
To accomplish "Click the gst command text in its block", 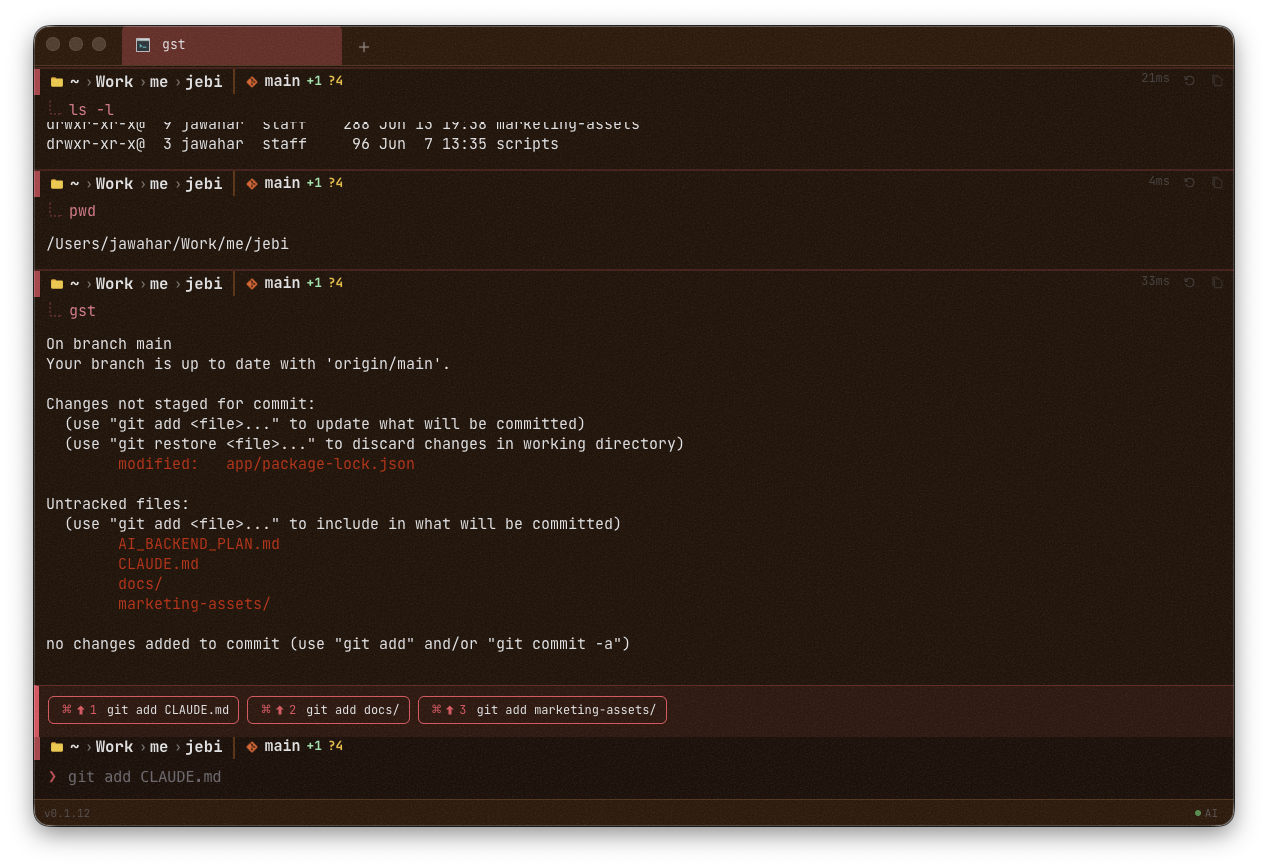I will coord(82,311).
